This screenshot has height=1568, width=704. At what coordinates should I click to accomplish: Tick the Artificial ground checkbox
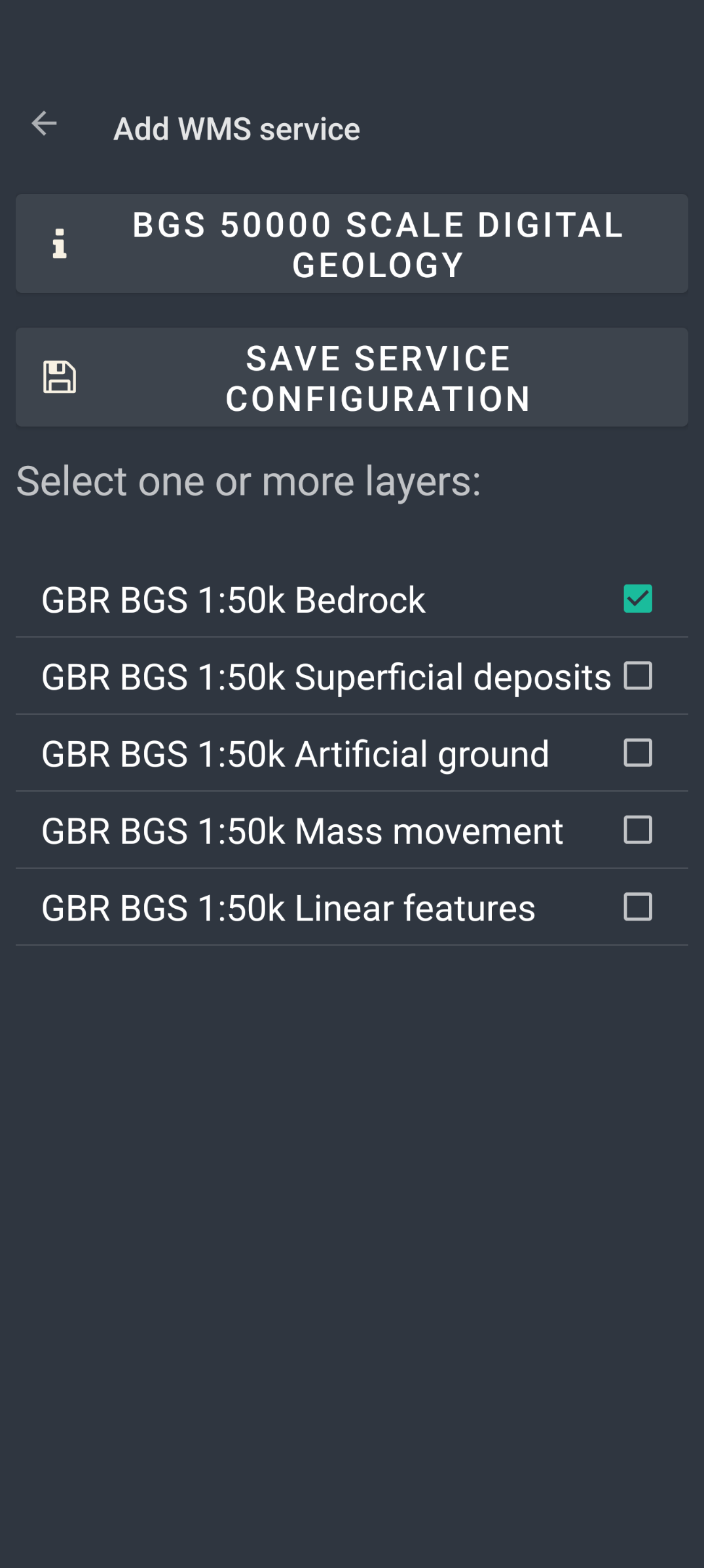[x=637, y=753]
